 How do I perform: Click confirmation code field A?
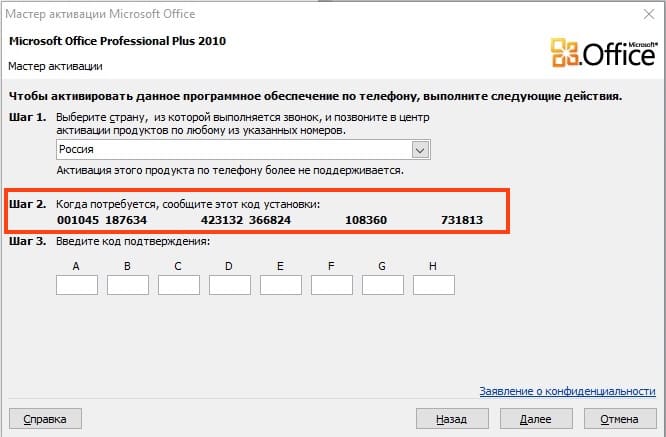point(77,285)
